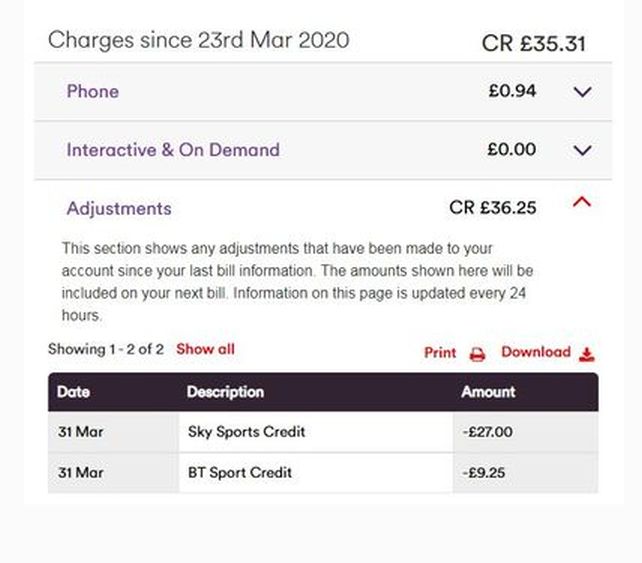Click the download arrow icon
642x563 pixels.
(587, 354)
